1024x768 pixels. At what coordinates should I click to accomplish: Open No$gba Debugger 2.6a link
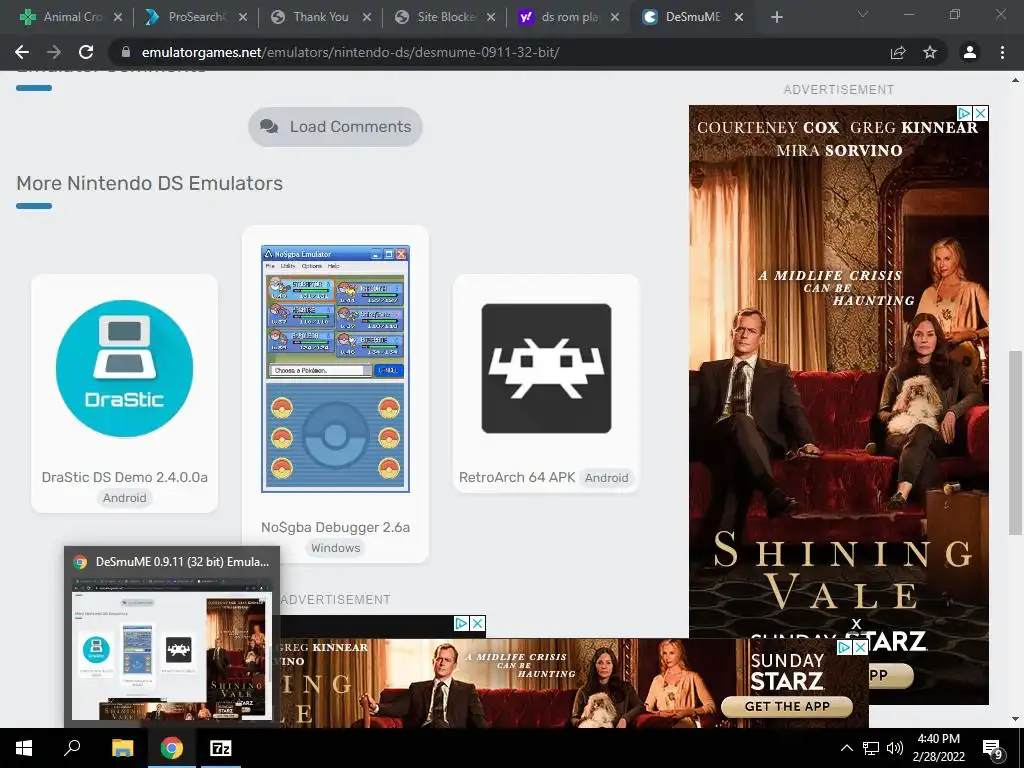[x=335, y=527]
